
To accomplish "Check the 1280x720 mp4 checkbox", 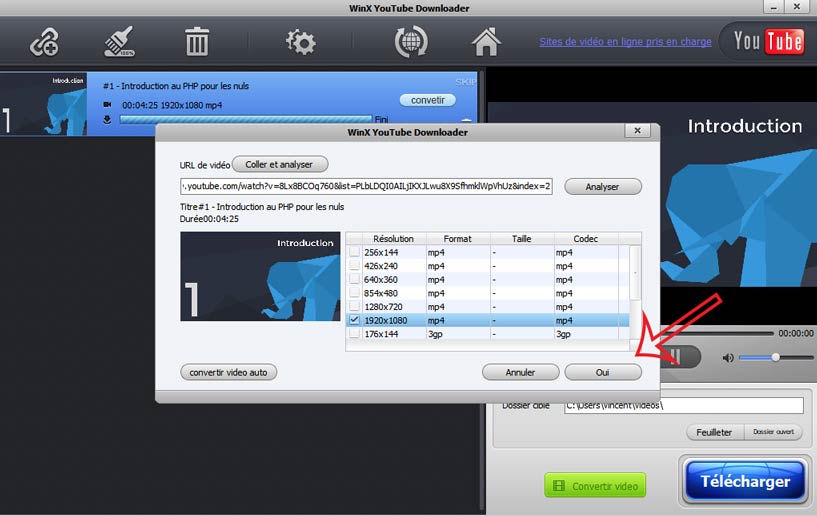I will pyautogui.click(x=354, y=306).
